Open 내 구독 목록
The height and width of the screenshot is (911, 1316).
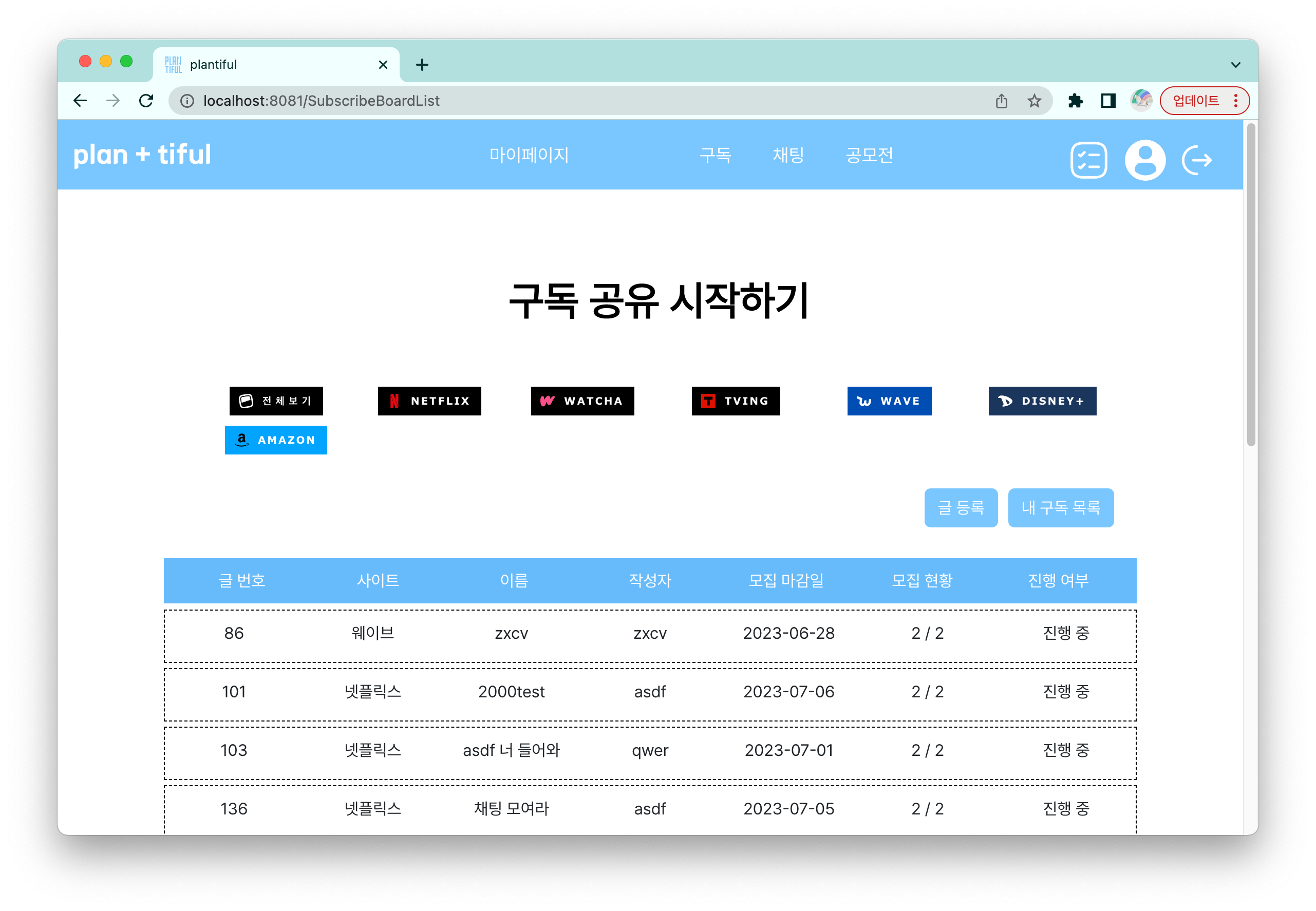pos(1060,507)
